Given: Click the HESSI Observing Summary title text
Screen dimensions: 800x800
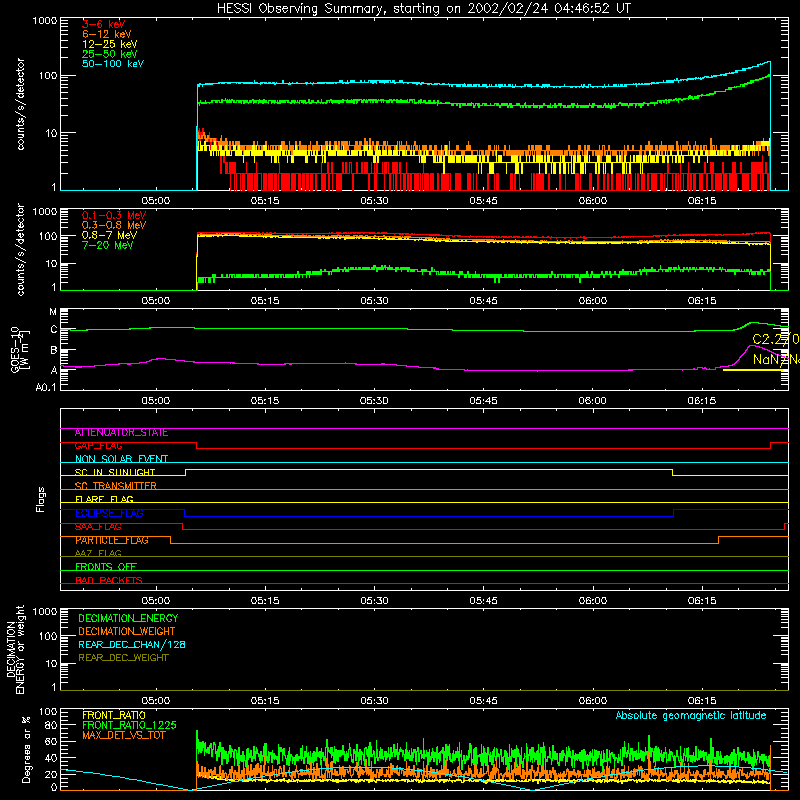Looking at the screenshot, I should pyautogui.click(x=424, y=9).
